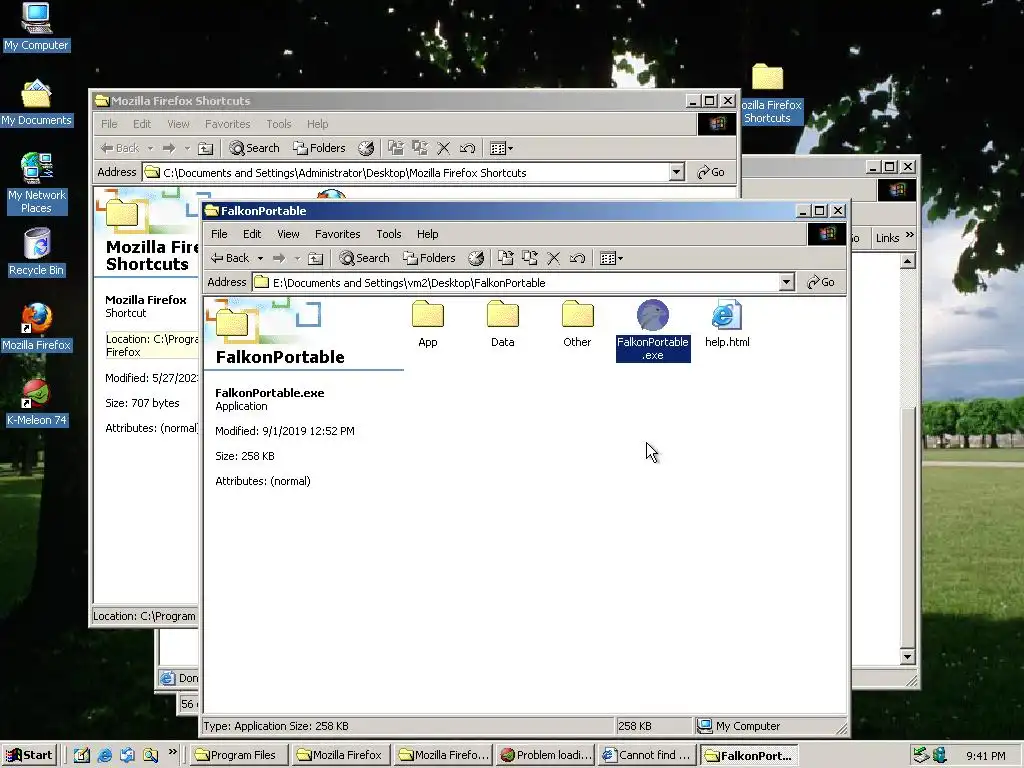Open View menu in FalkonPortable window
The height and width of the screenshot is (768, 1024).
288,234
